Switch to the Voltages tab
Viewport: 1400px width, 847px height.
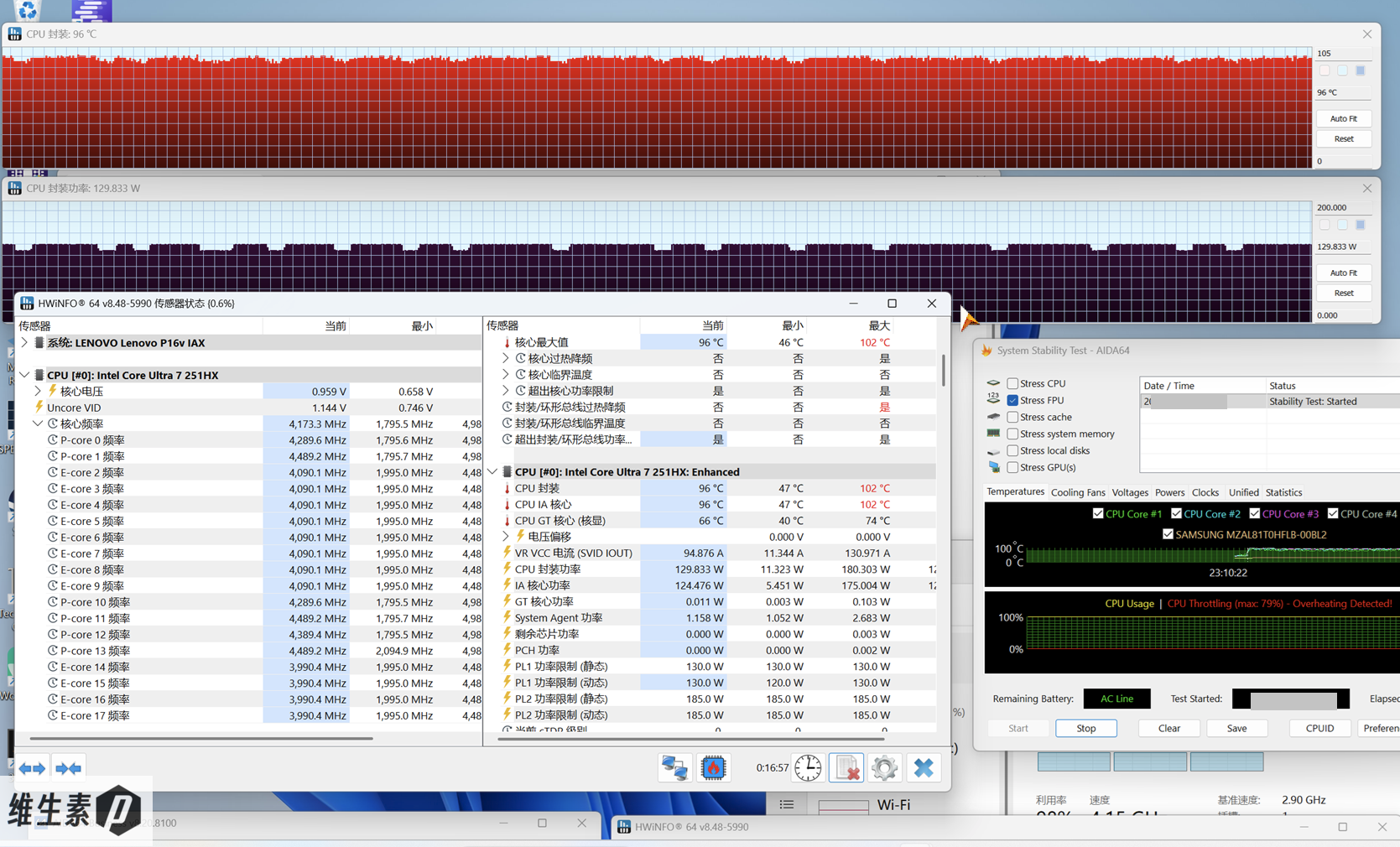pos(1130,492)
